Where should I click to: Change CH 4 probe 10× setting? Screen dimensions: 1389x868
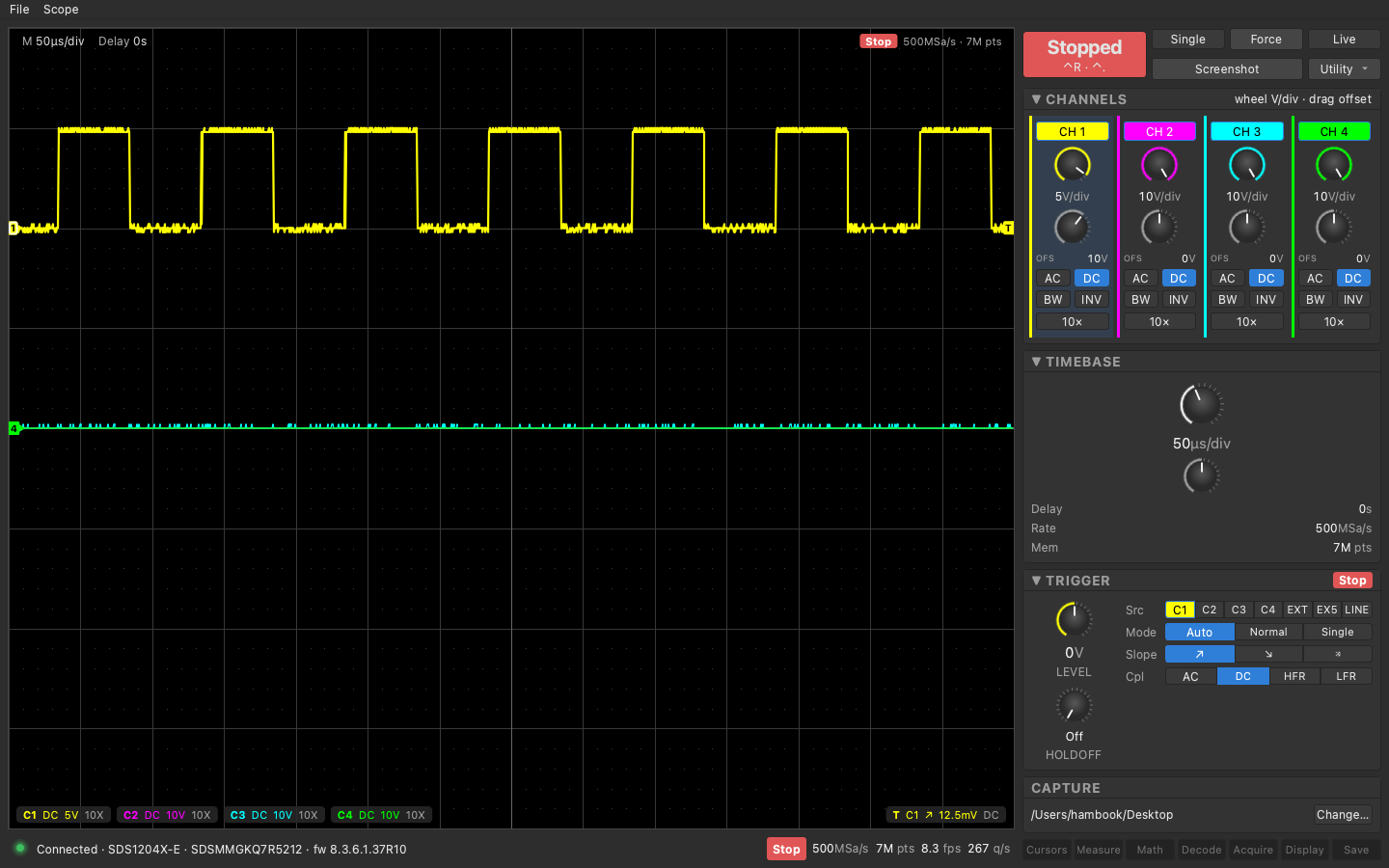(1334, 322)
